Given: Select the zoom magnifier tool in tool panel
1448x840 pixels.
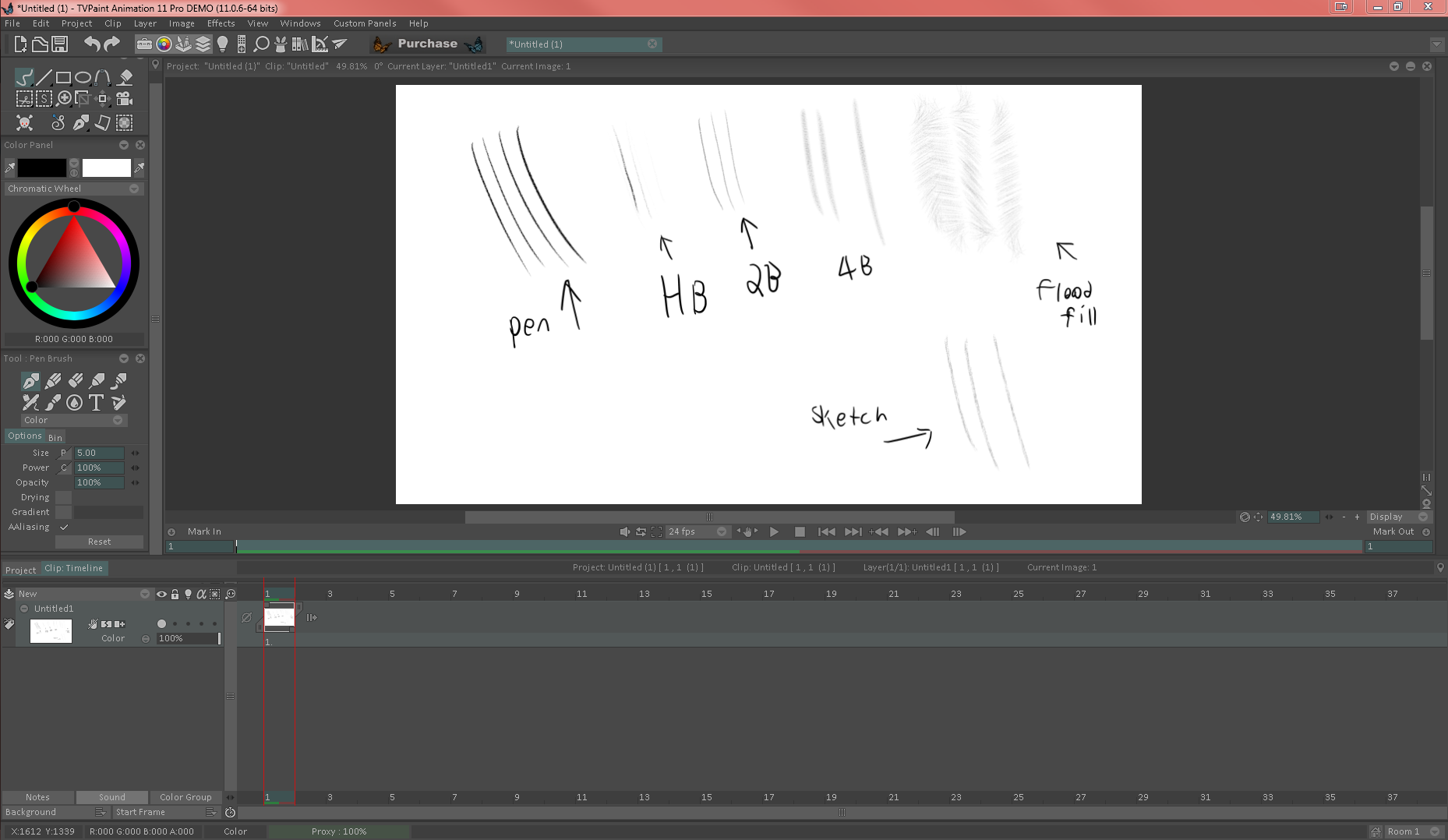Looking at the screenshot, I should (x=65, y=99).
